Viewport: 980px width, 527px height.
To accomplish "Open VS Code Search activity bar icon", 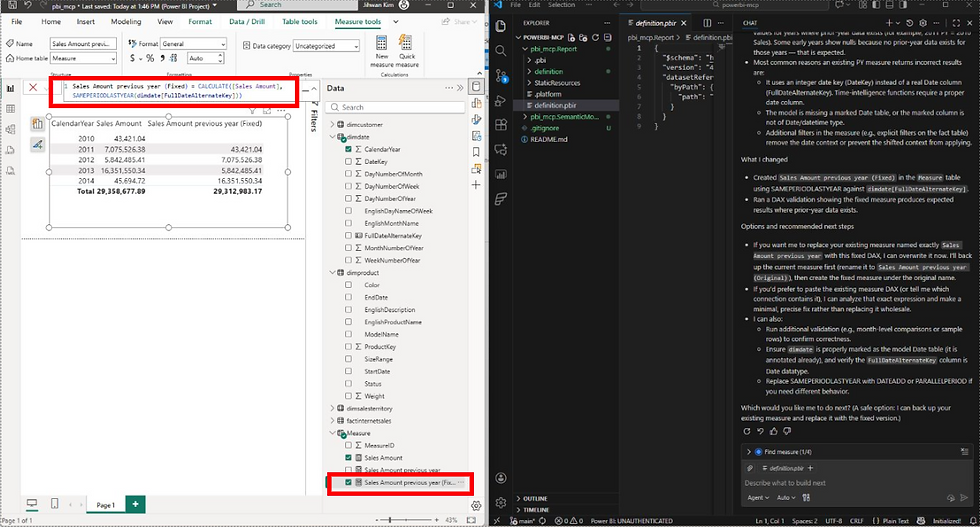I will coord(501,51).
